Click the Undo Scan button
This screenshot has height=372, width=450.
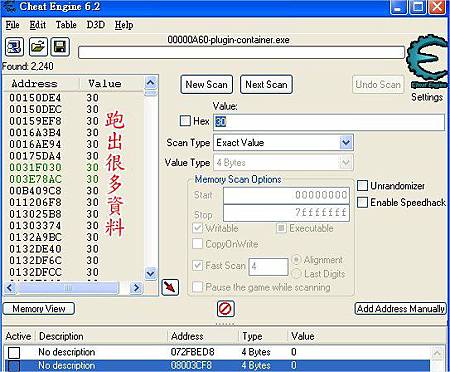[x=378, y=84]
